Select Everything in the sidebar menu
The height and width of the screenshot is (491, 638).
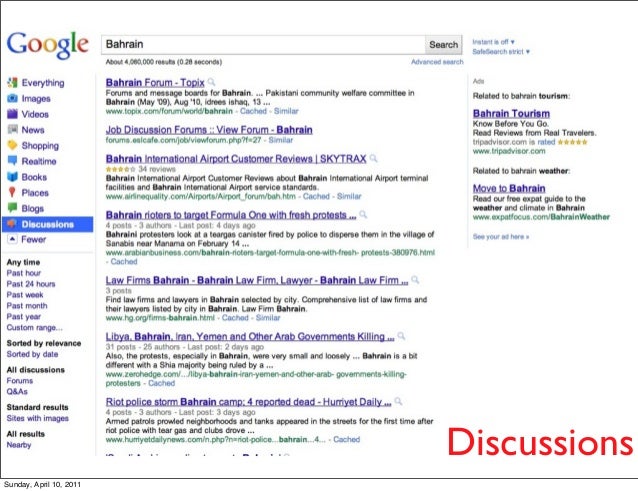[x=43, y=83]
